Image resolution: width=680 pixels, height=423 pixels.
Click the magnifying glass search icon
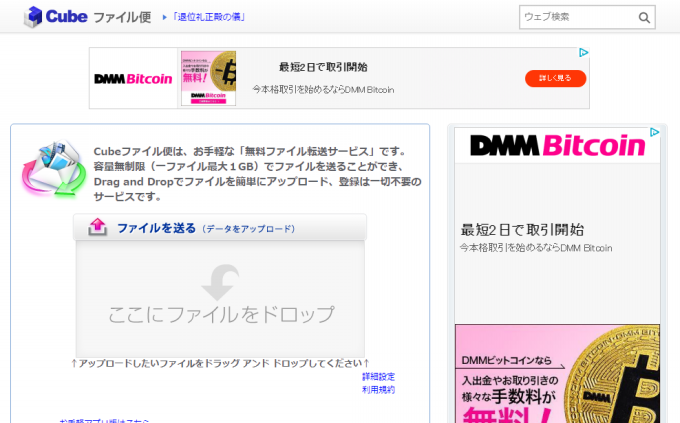pos(644,17)
